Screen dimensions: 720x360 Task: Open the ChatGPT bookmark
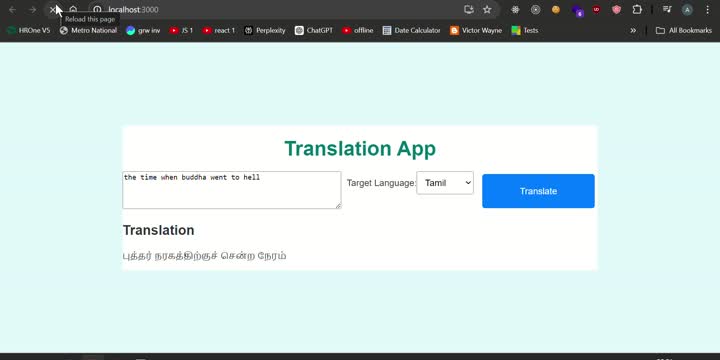(x=314, y=30)
